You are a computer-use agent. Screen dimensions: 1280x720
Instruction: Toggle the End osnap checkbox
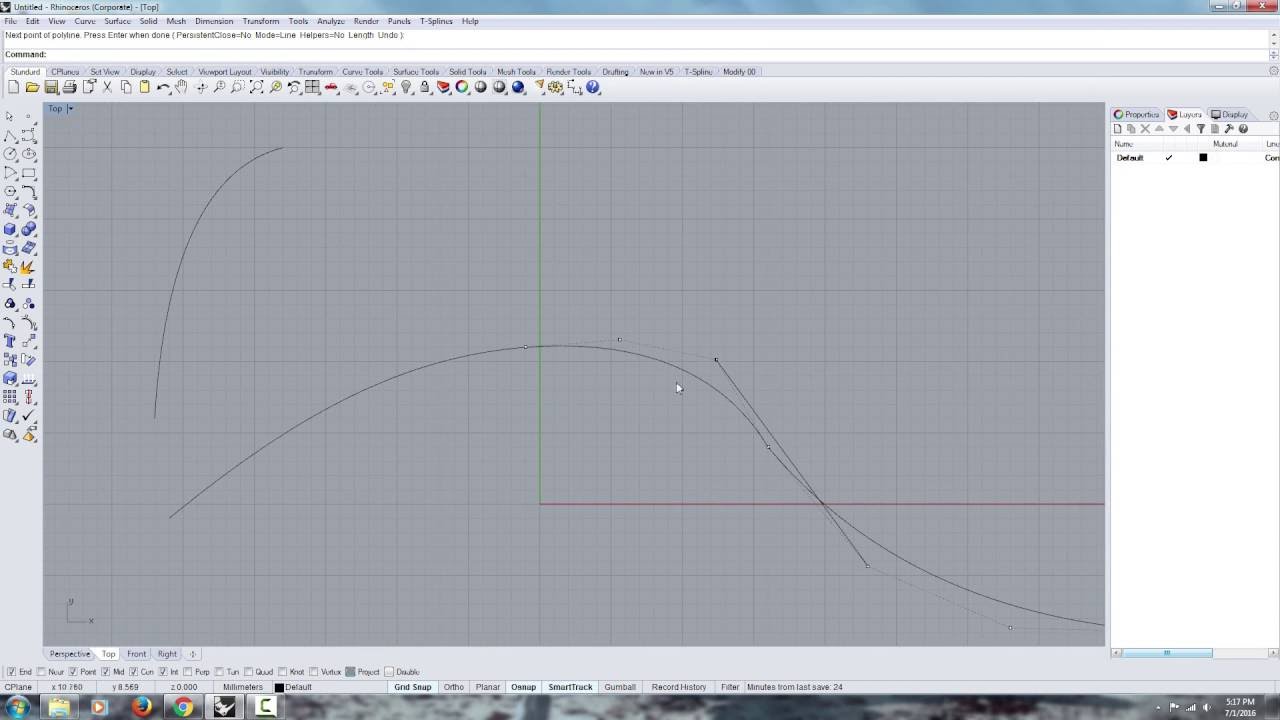[11, 672]
